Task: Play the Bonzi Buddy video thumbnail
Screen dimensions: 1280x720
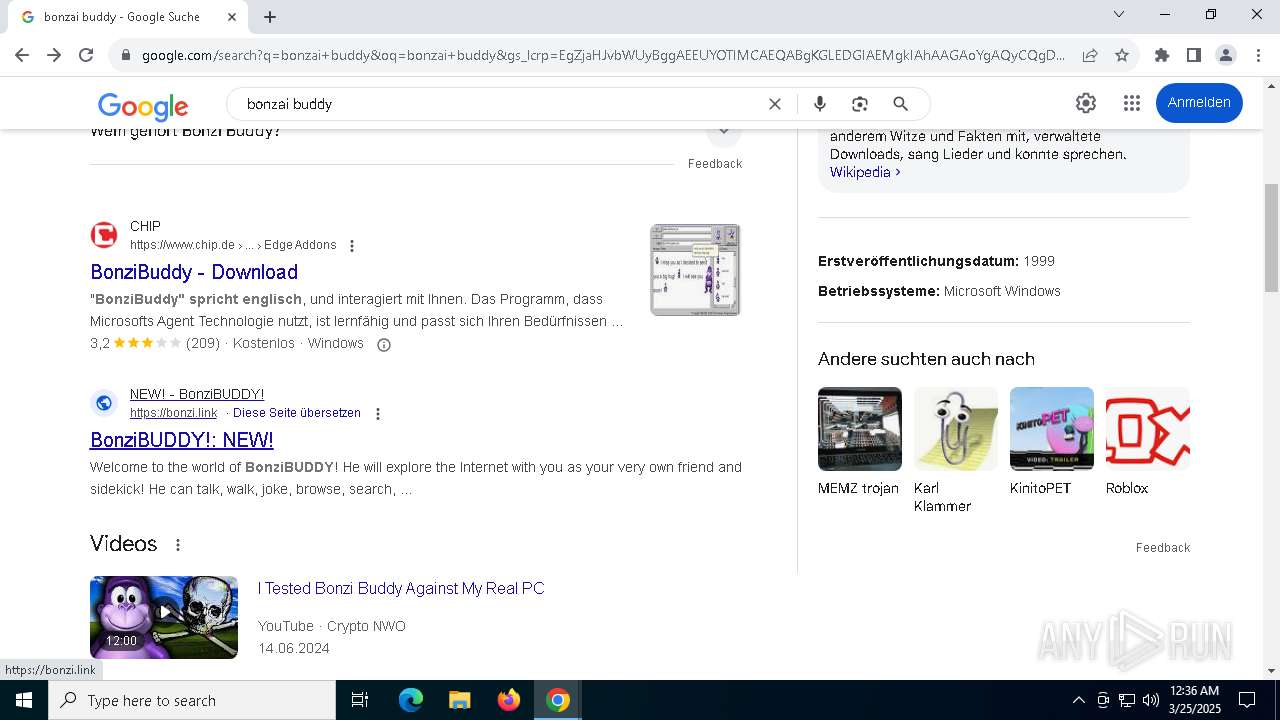Action: coord(164,617)
